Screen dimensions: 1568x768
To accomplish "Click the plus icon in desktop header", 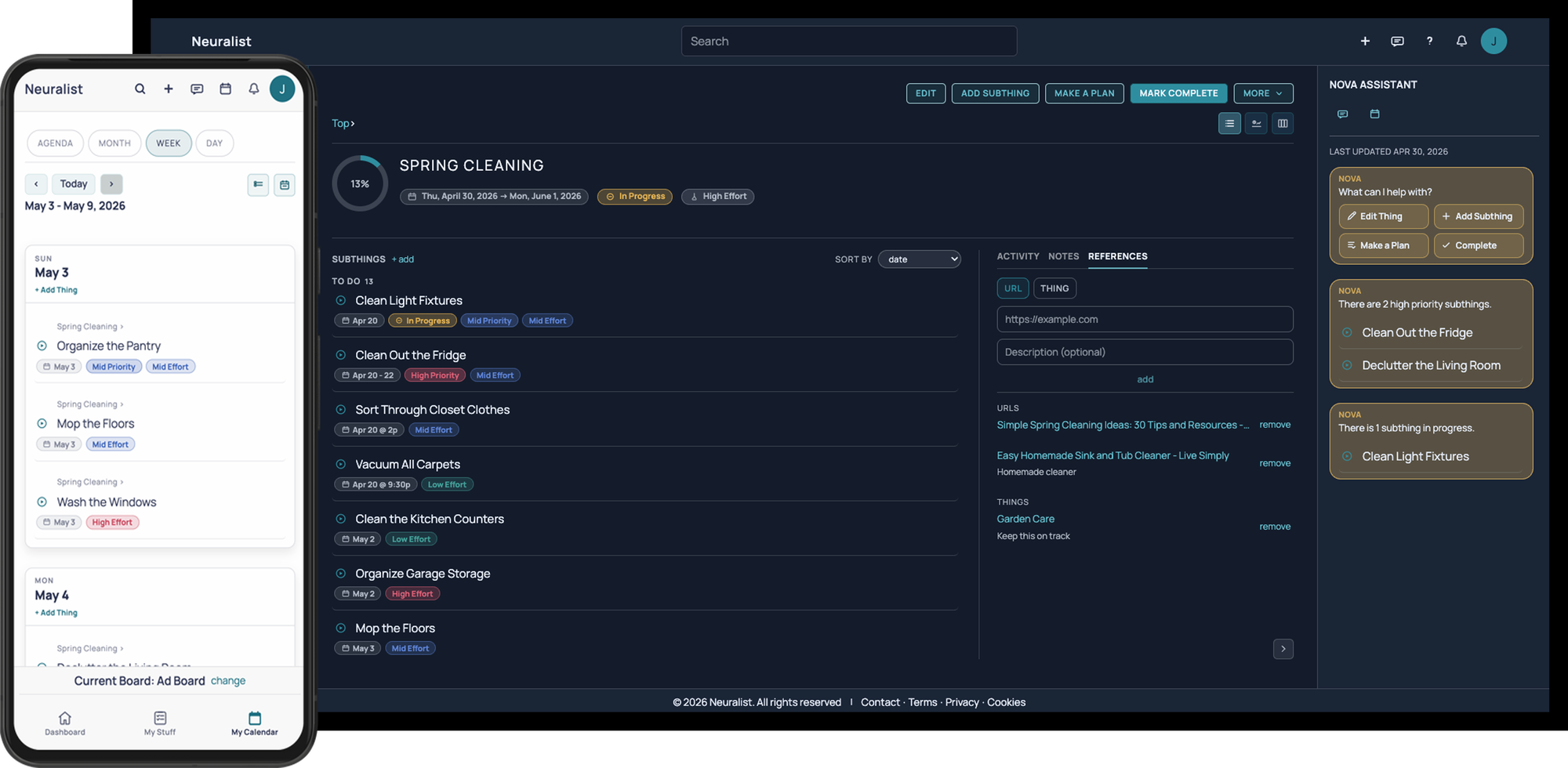I will coord(1365,41).
